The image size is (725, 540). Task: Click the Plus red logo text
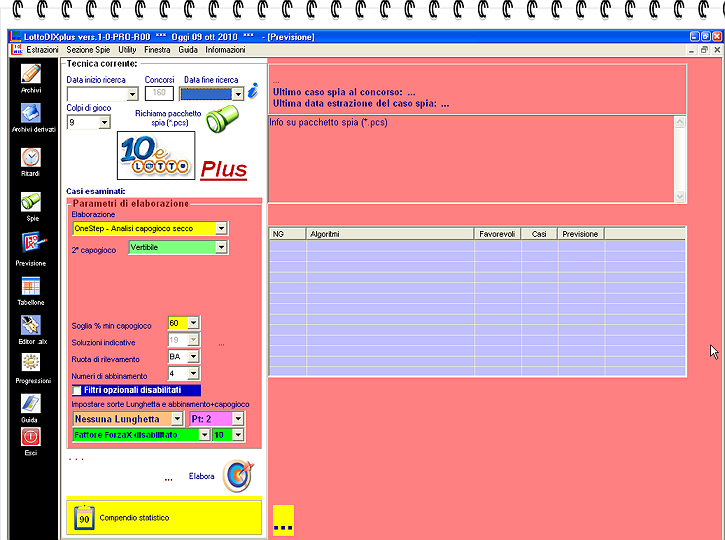click(224, 170)
